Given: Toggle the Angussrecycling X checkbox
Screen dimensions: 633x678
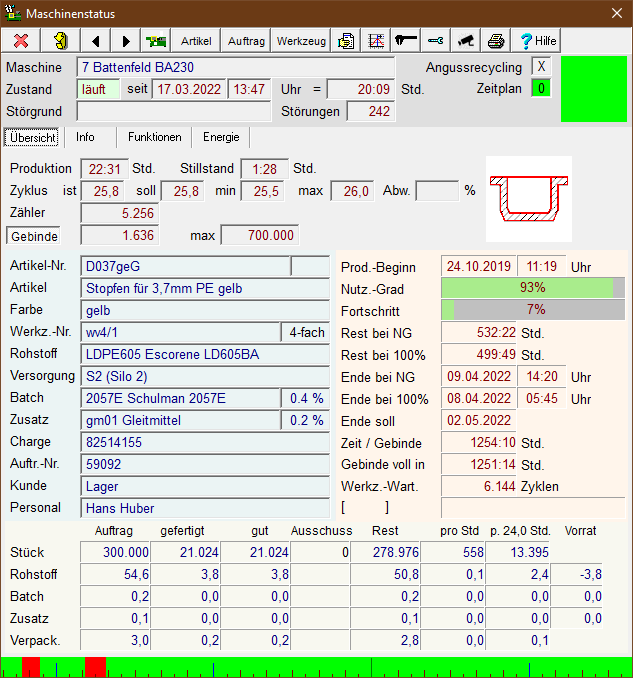Looking at the screenshot, I should 541,67.
